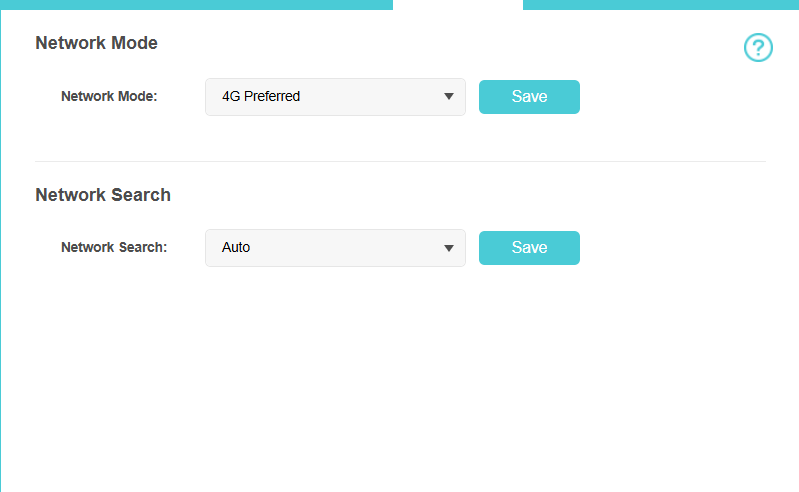The width and height of the screenshot is (799, 492).
Task: Open the Network Mode combo box
Action: 335,97
